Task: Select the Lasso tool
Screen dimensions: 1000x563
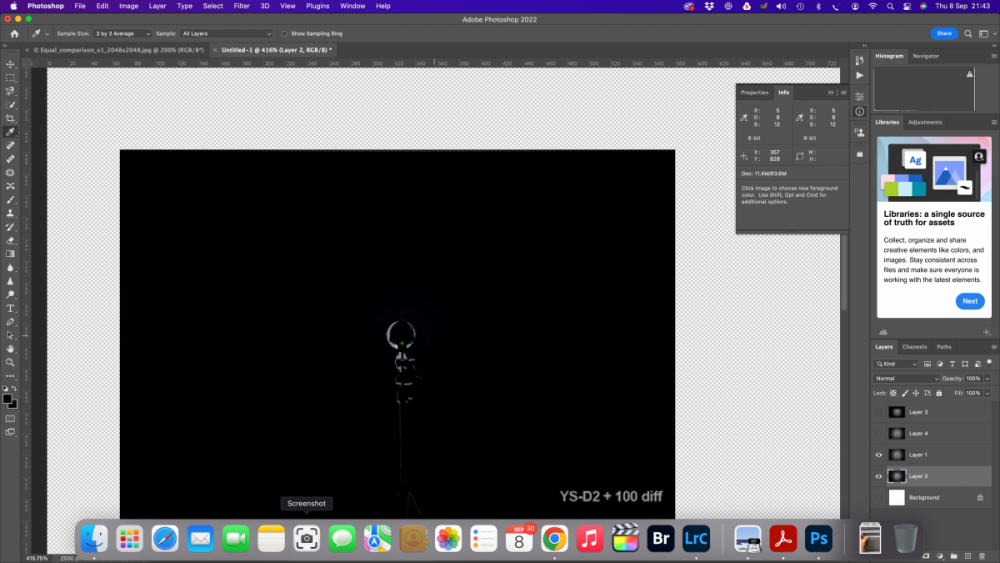Action: click(x=10, y=91)
